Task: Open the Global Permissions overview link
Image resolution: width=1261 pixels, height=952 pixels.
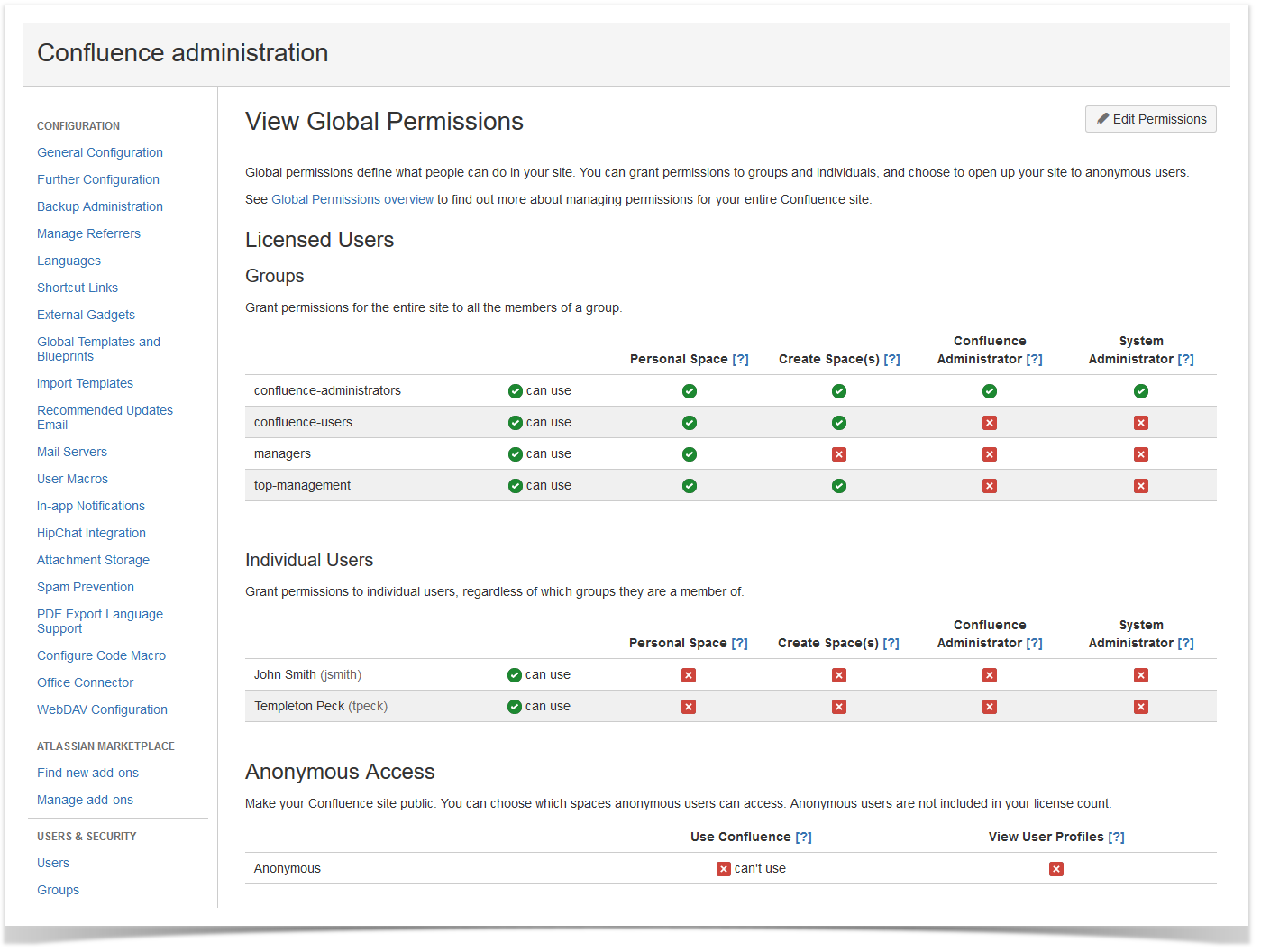Action: [x=352, y=199]
